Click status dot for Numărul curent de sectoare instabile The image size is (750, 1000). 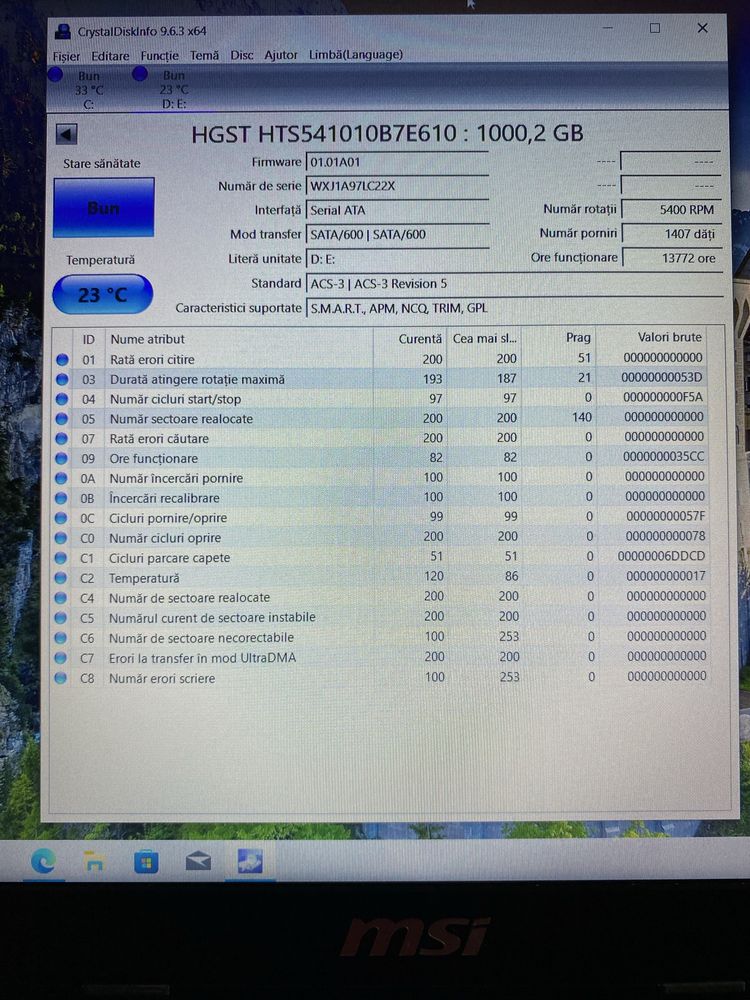coord(61,618)
